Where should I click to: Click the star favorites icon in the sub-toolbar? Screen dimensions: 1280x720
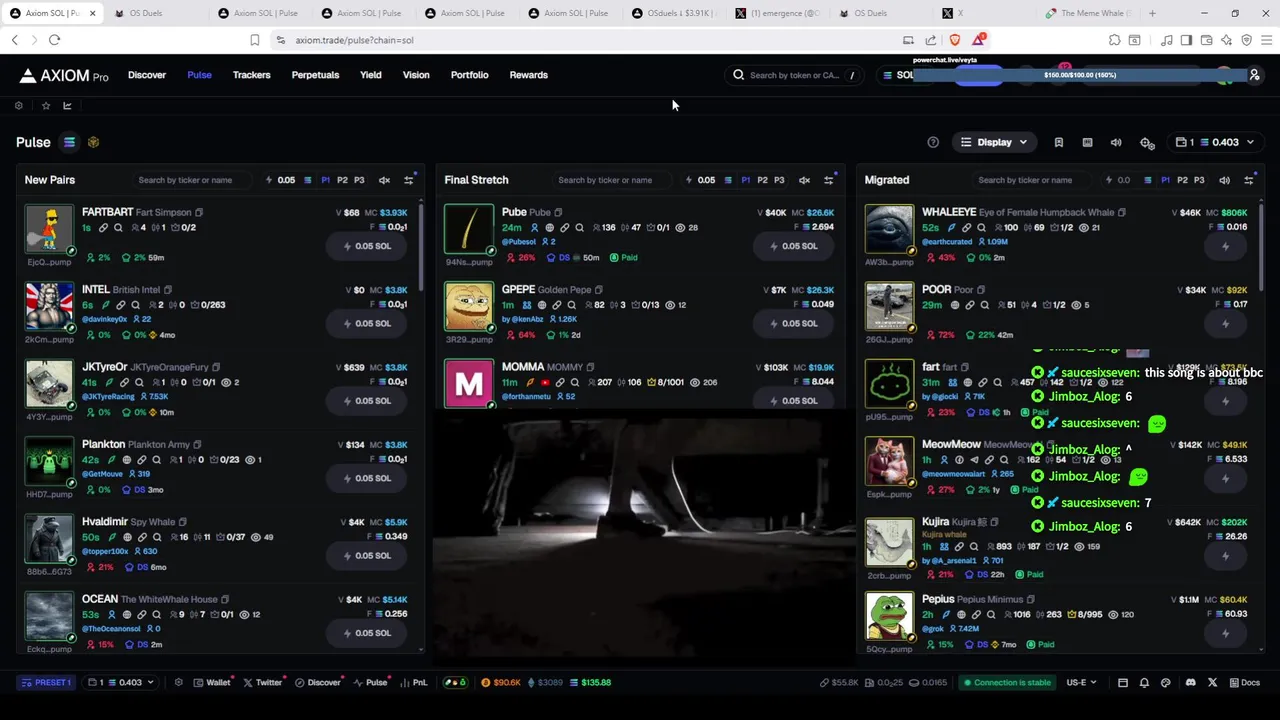pyautogui.click(x=46, y=105)
